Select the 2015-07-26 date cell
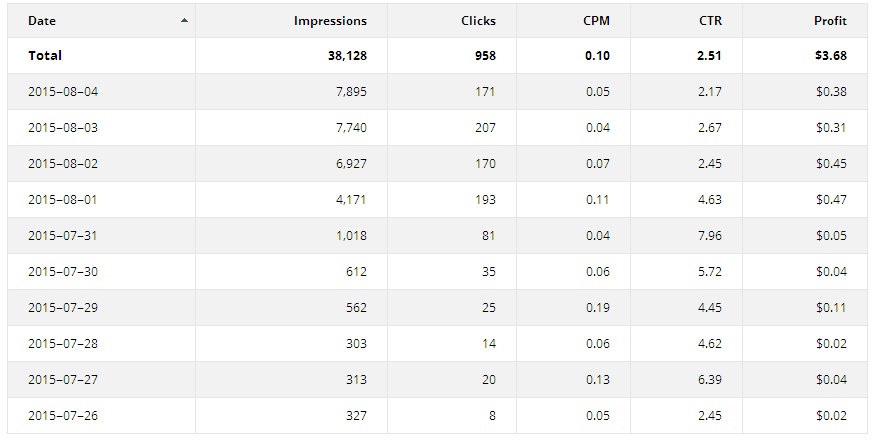This screenshot has width=878, height=443. point(63,416)
